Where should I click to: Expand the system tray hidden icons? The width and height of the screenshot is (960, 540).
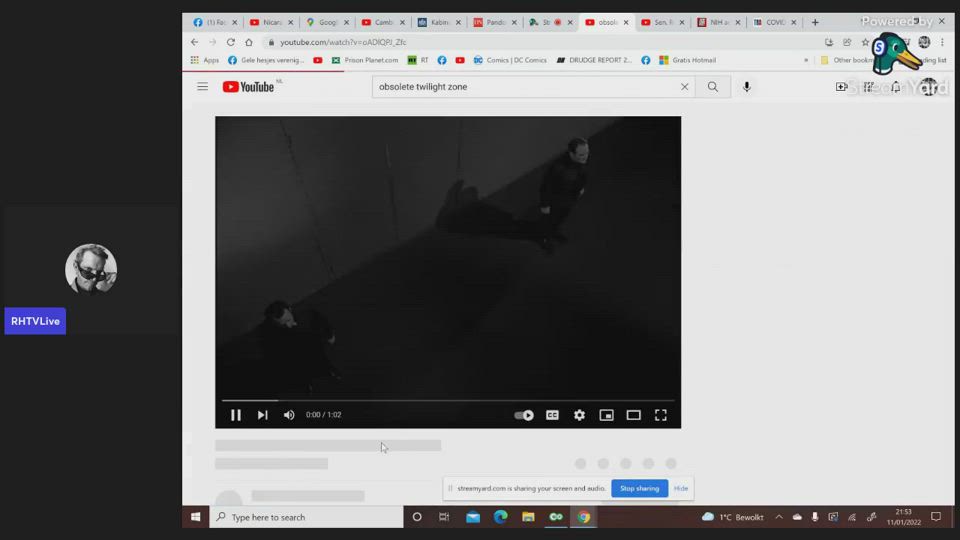click(x=779, y=517)
